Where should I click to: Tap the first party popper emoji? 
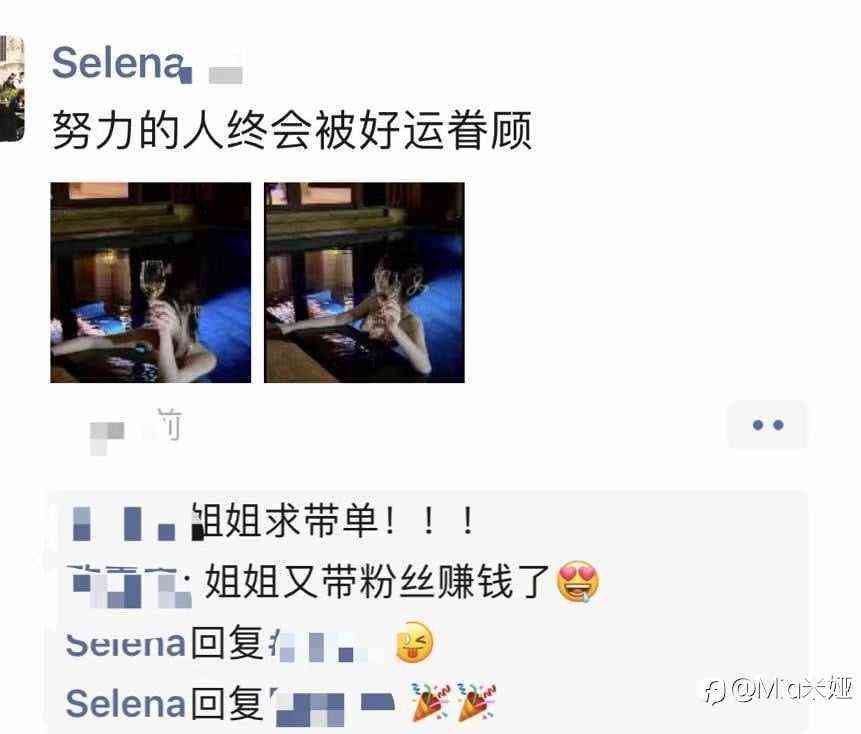431,702
